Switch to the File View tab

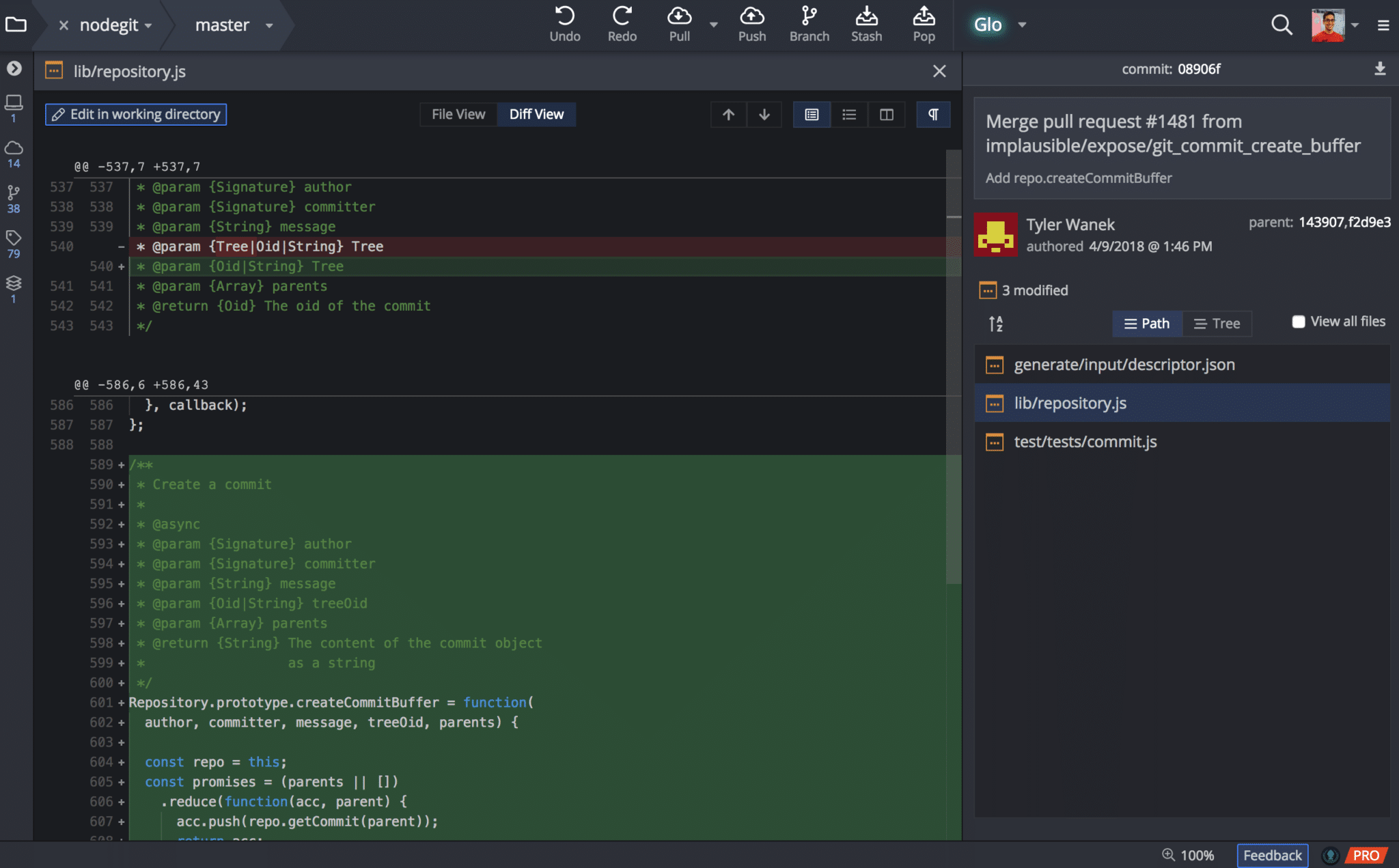(458, 114)
